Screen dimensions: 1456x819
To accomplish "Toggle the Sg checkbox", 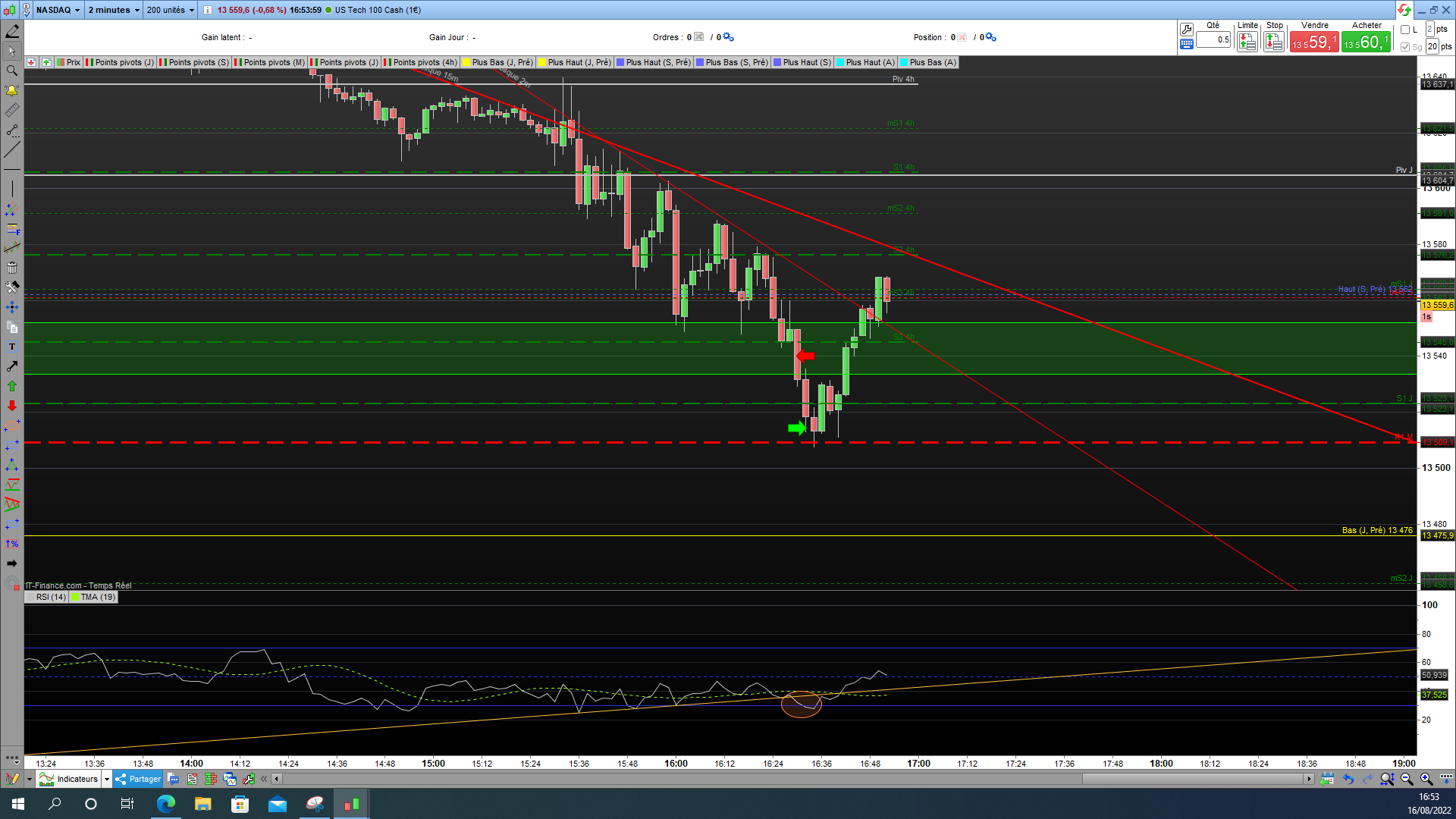I will [1405, 47].
